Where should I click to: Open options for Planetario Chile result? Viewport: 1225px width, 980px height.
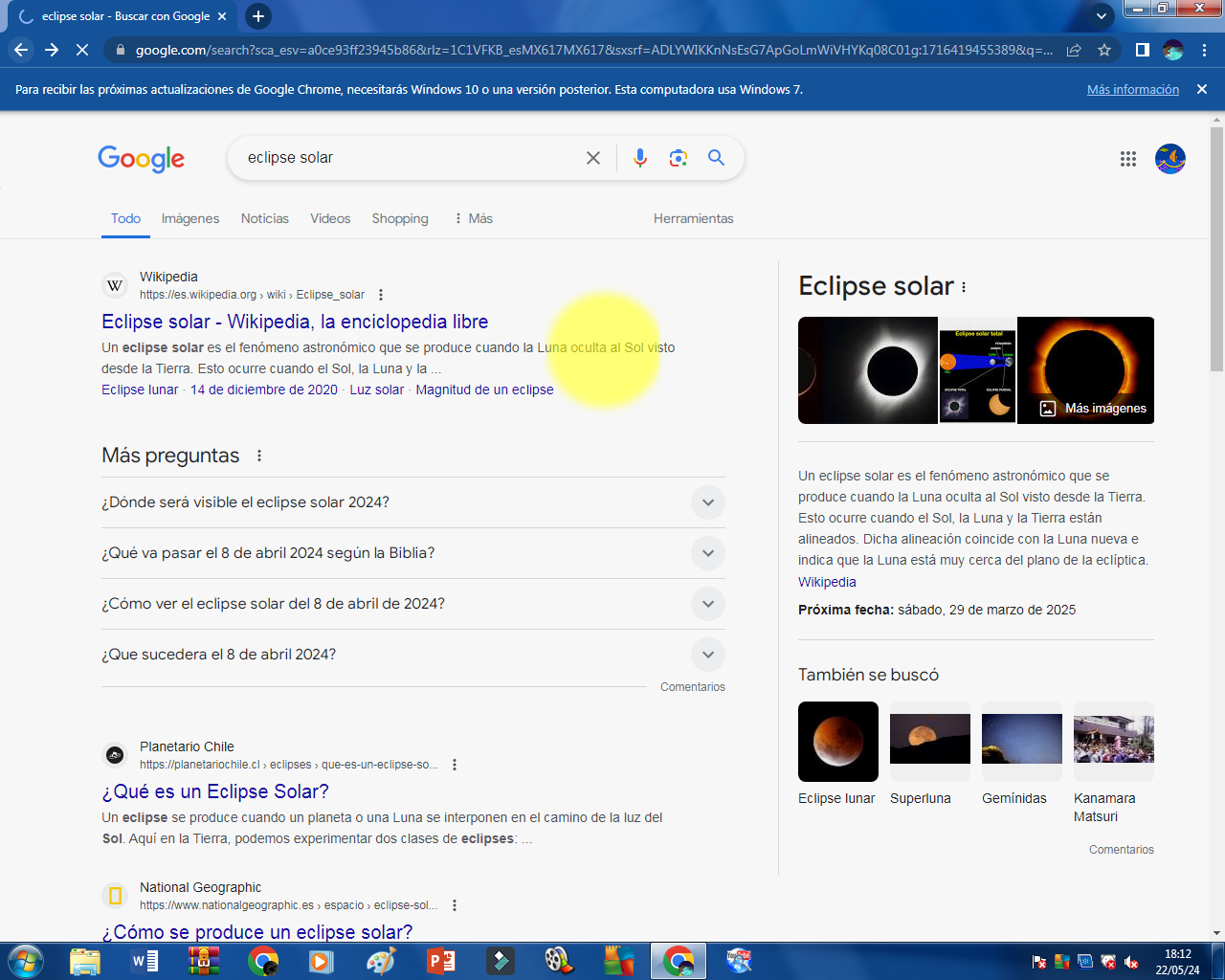455,765
